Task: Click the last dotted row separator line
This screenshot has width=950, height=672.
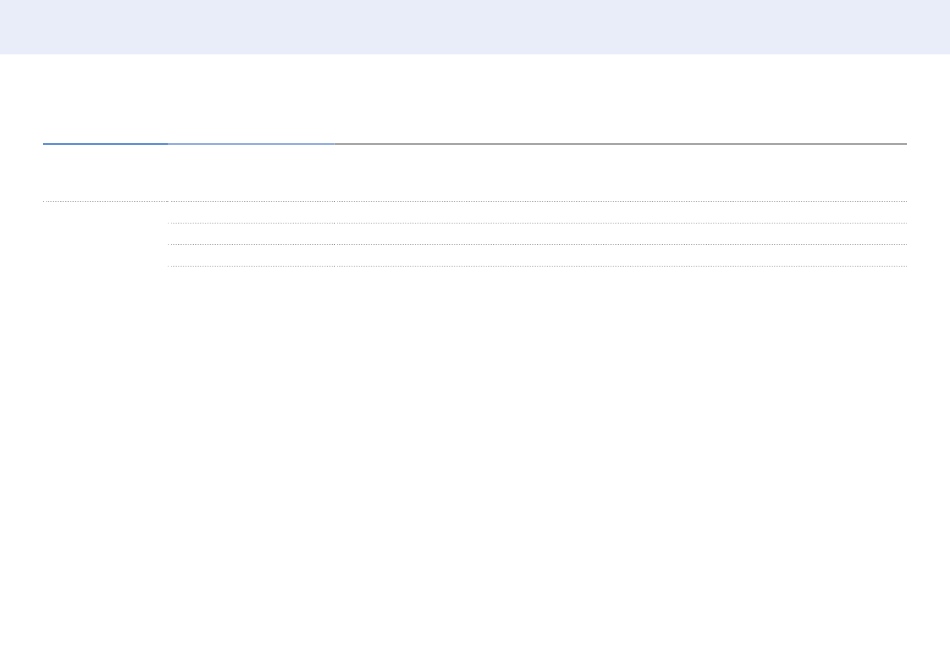Action: tap(537, 266)
